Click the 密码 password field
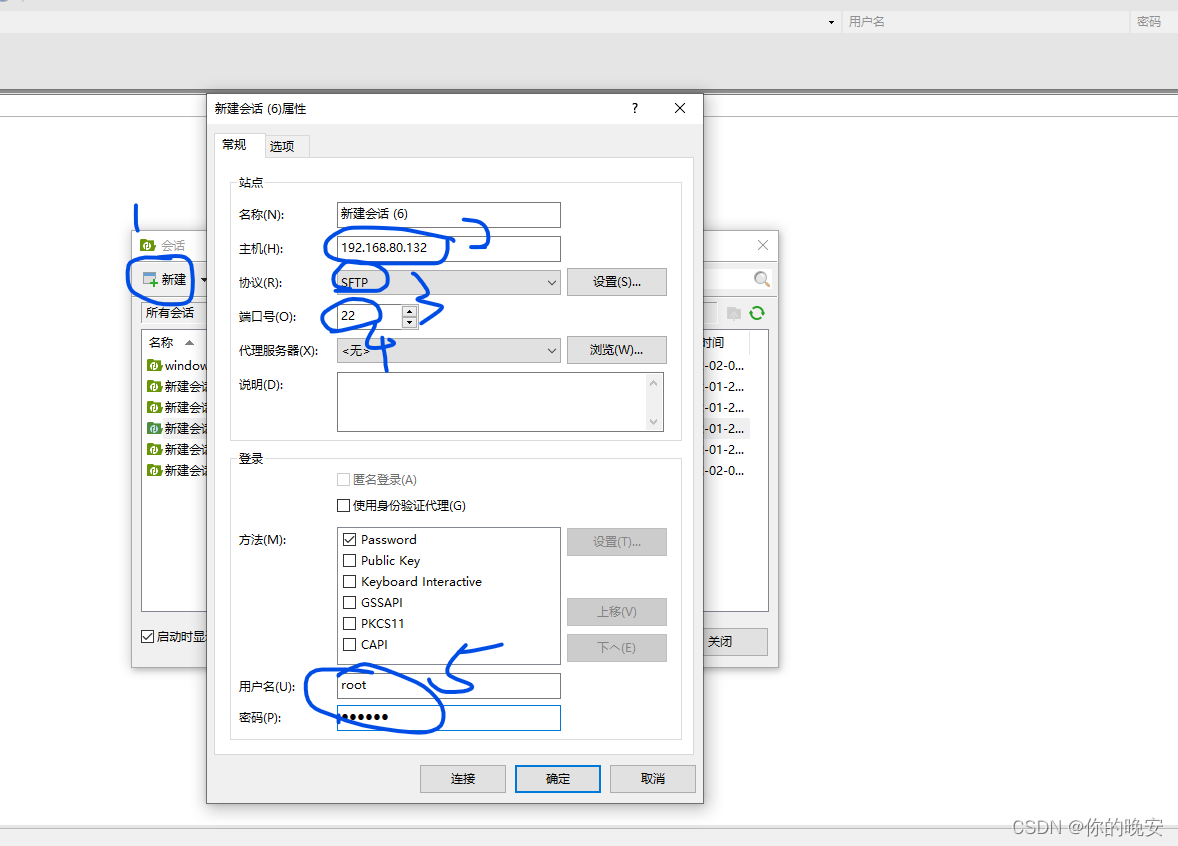 point(449,718)
